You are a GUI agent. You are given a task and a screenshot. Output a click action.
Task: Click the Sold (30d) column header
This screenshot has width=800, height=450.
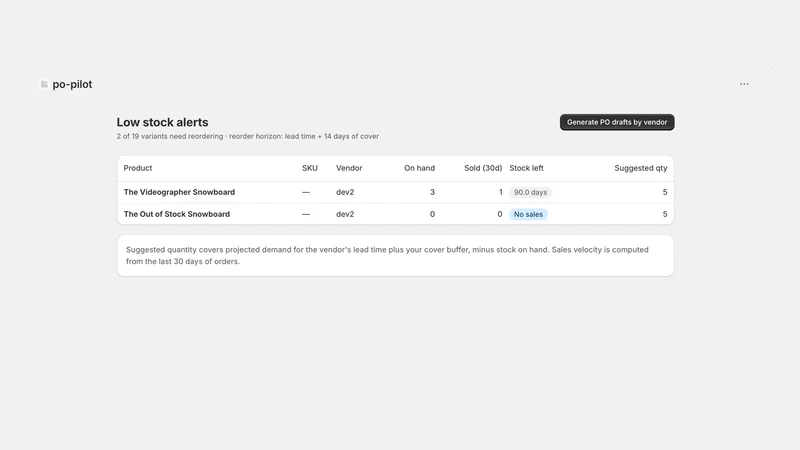[x=483, y=168]
